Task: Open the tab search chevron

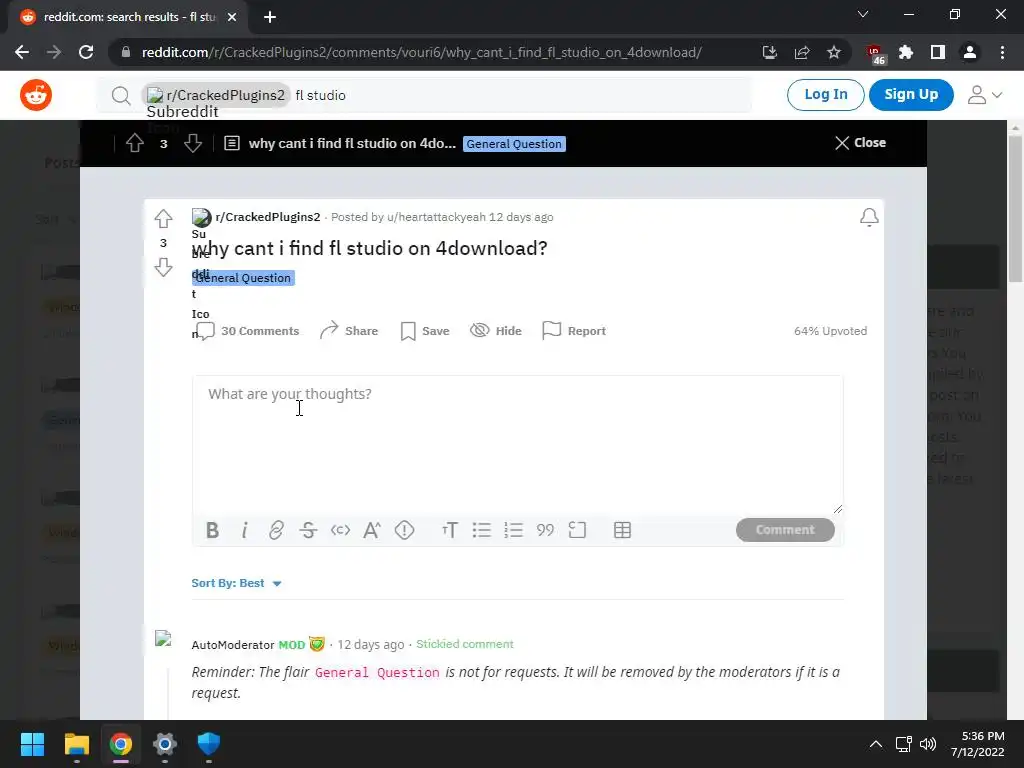Action: [863, 14]
